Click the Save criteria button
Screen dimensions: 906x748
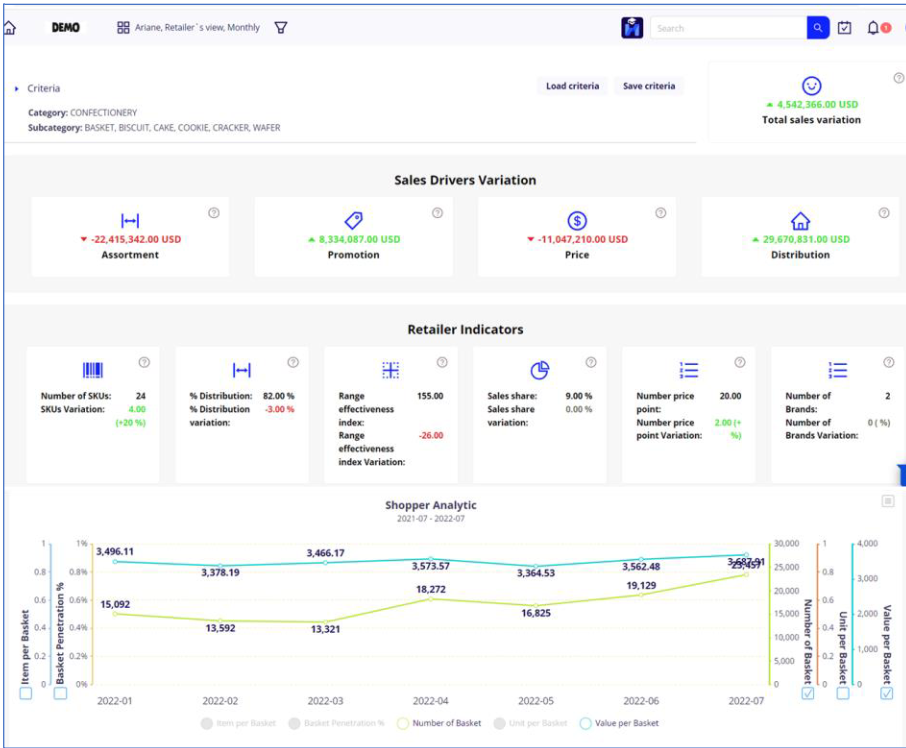648,86
